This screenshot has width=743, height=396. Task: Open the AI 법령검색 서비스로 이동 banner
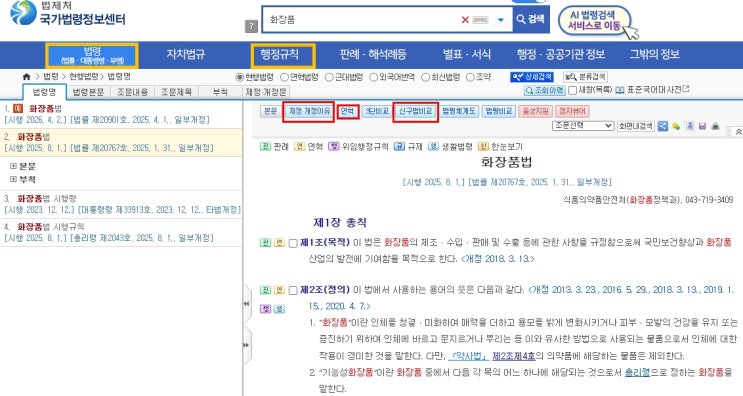click(x=595, y=21)
